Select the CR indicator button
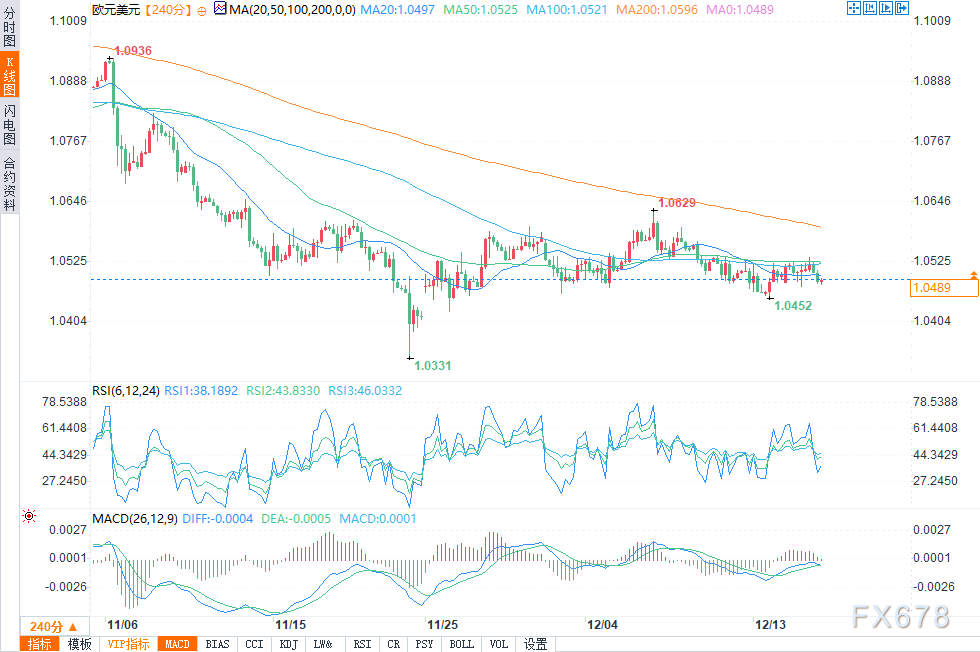This screenshot has width=980, height=652. point(394,644)
